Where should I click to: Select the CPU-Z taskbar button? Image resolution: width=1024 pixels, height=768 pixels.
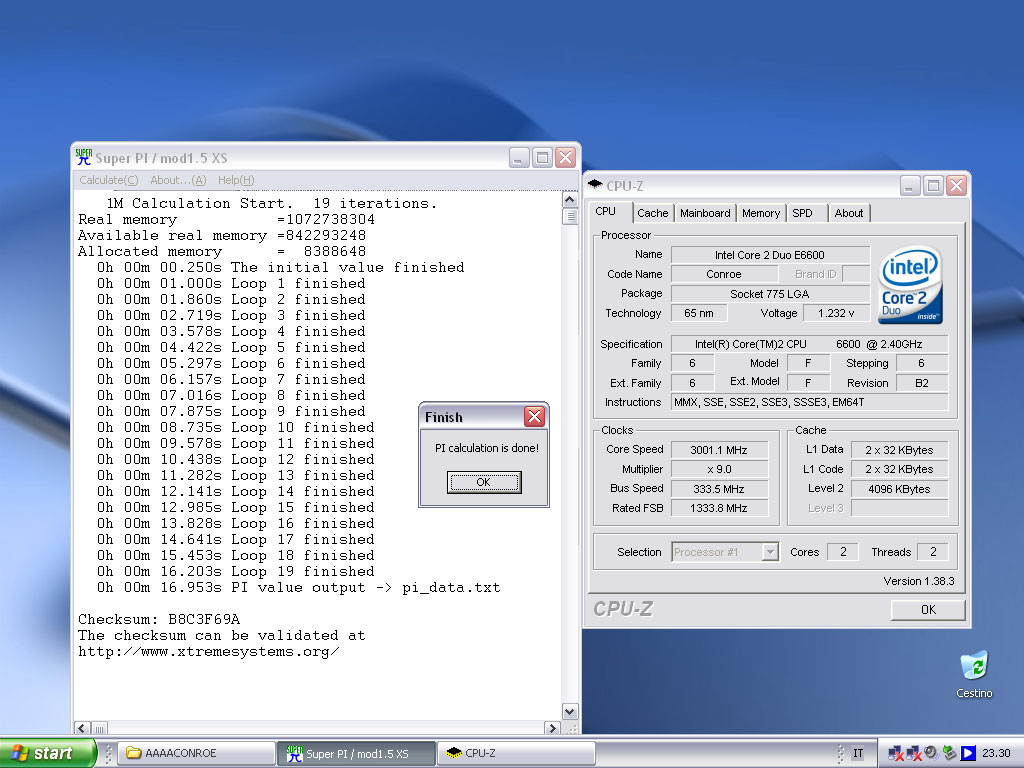(x=516, y=753)
